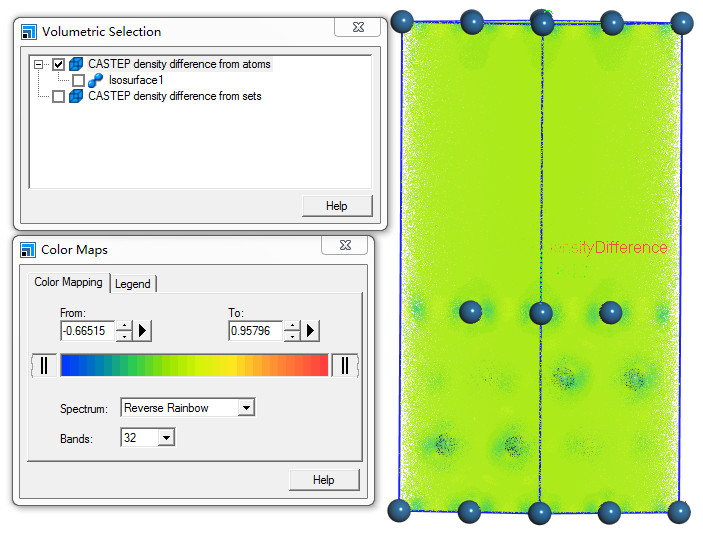This screenshot has width=703, height=536.
Task: Switch to the Legend tab
Action: [133, 284]
